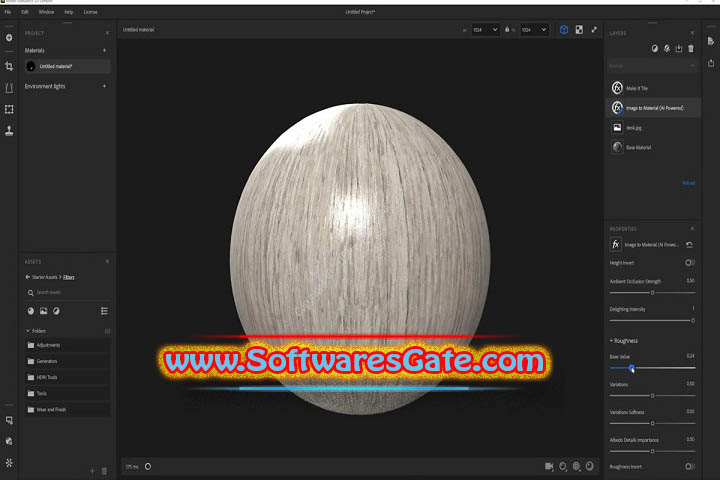Viewport: 720px width, 480px height.
Task: Maximize viewport with expand arrows icon
Action: tap(594, 30)
